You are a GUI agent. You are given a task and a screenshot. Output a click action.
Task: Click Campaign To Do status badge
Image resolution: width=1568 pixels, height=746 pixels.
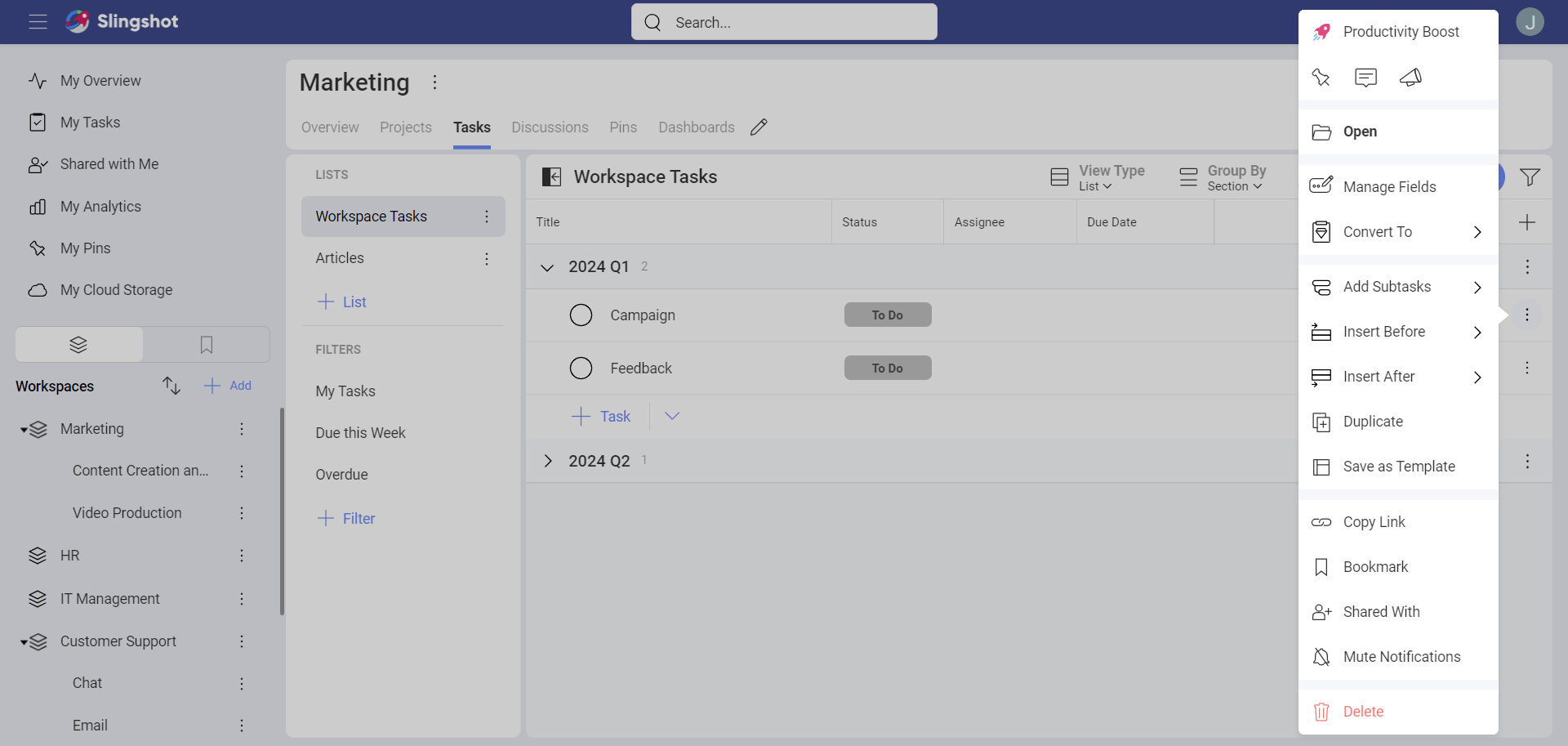(888, 315)
